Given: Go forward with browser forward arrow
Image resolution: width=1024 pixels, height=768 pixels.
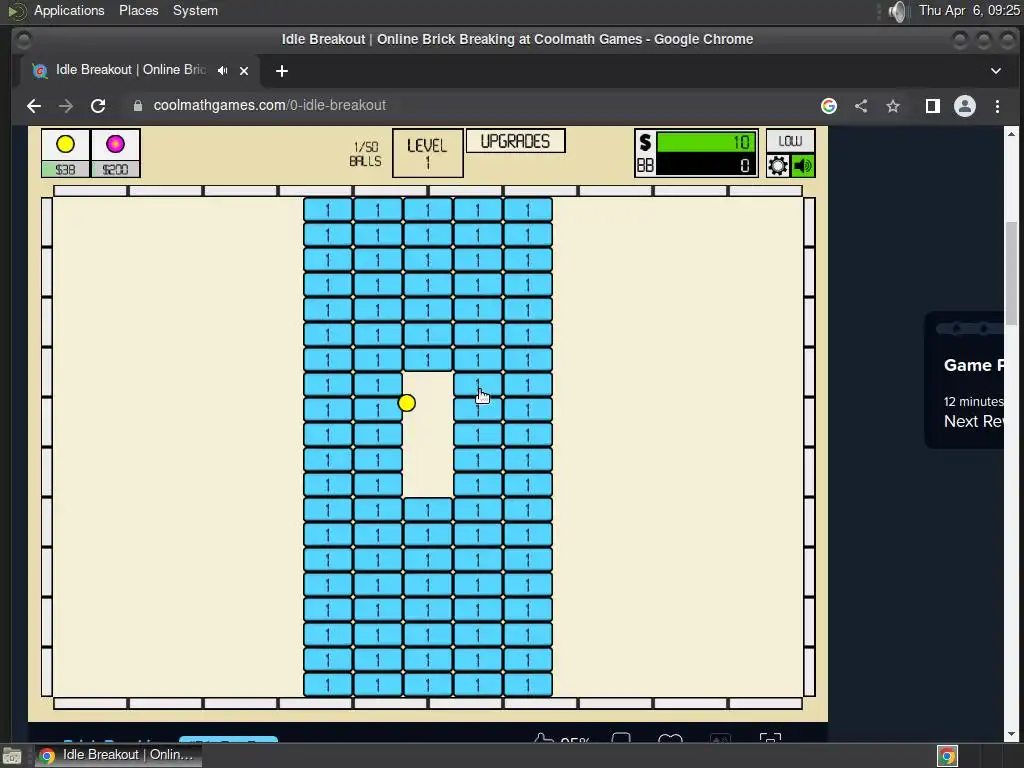Looking at the screenshot, I should coord(66,106).
